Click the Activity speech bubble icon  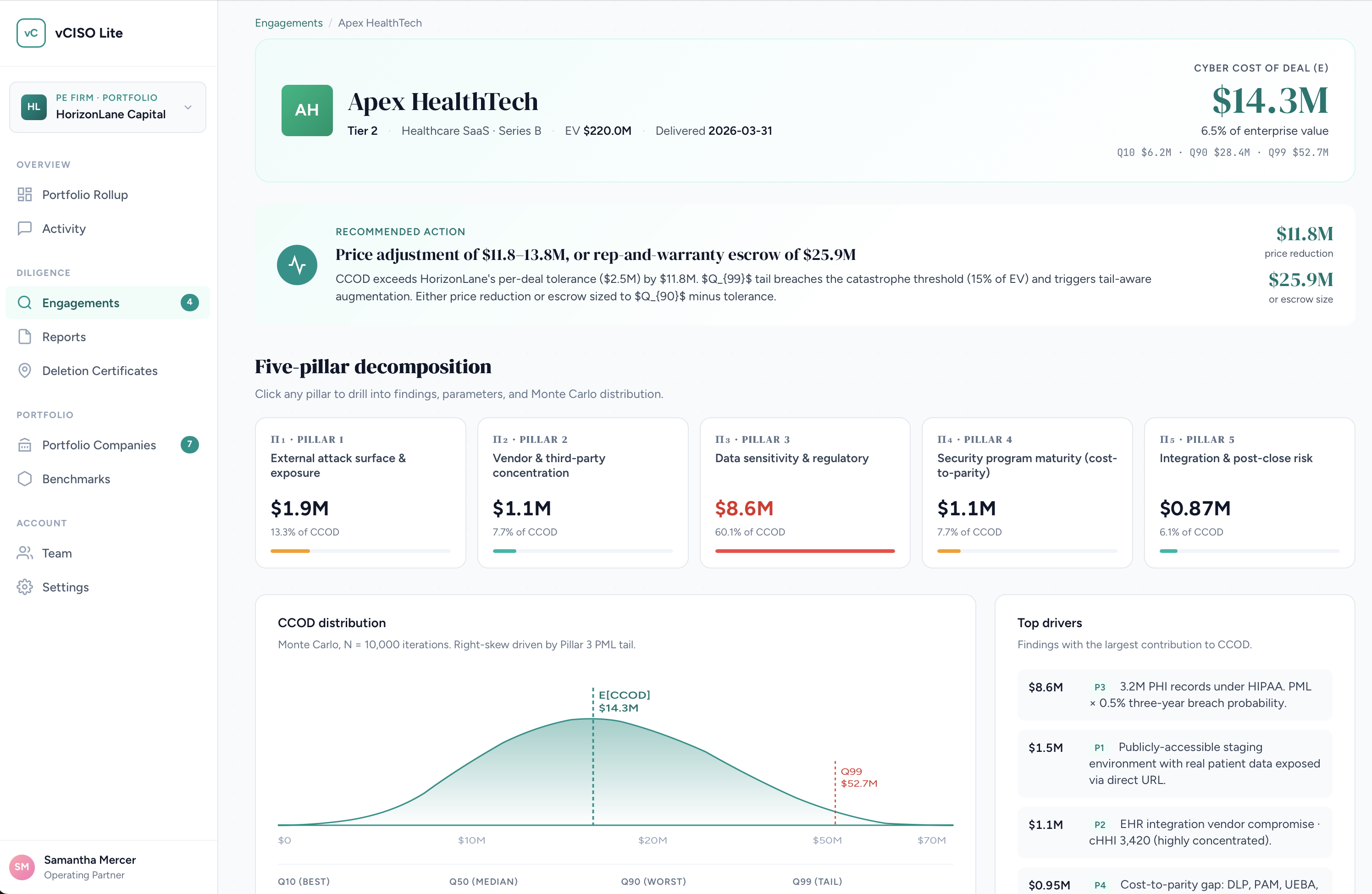(x=25, y=228)
